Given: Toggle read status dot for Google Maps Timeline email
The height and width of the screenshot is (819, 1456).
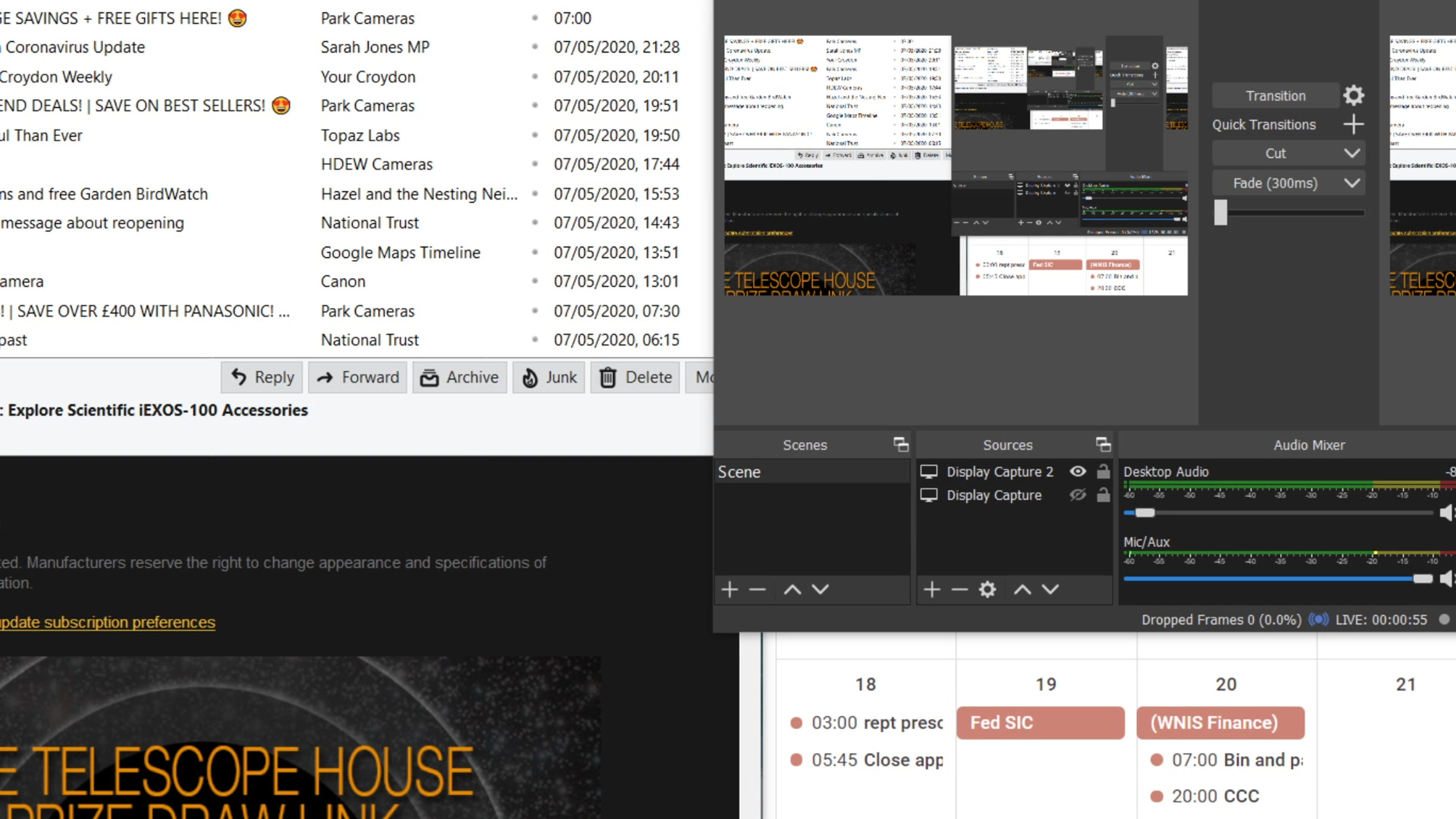Looking at the screenshot, I should tap(535, 252).
